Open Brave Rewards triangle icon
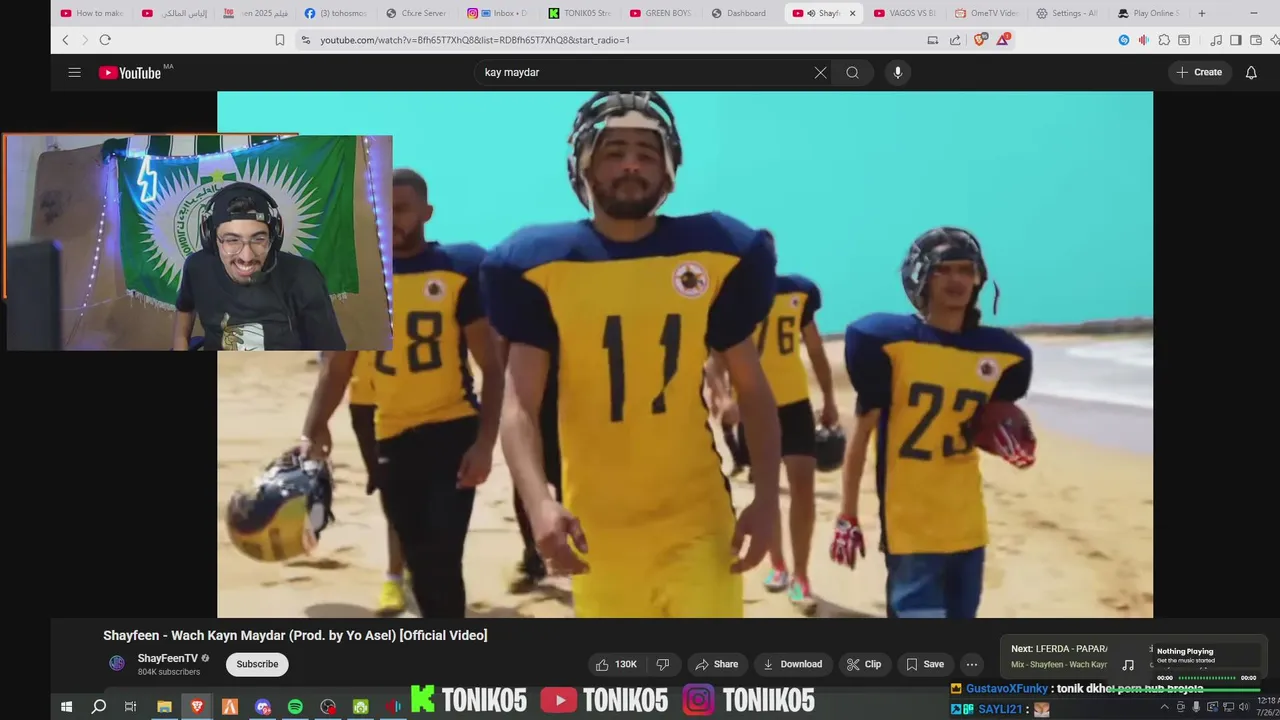Image resolution: width=1280 pixels, height=720 pixels. pyautogui.click(x=1003, y=40)
